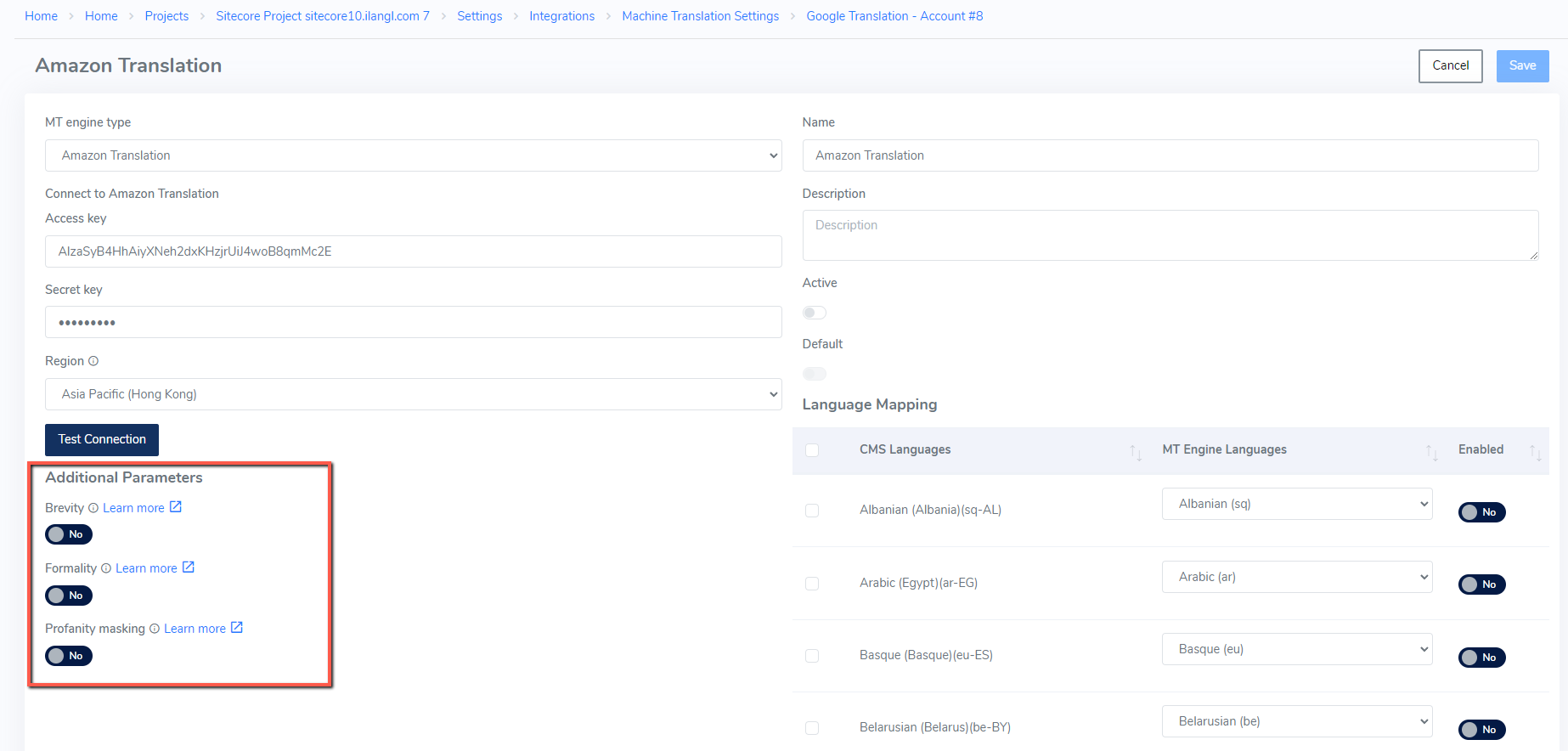Click the Secret key input field

coord(413,322)
